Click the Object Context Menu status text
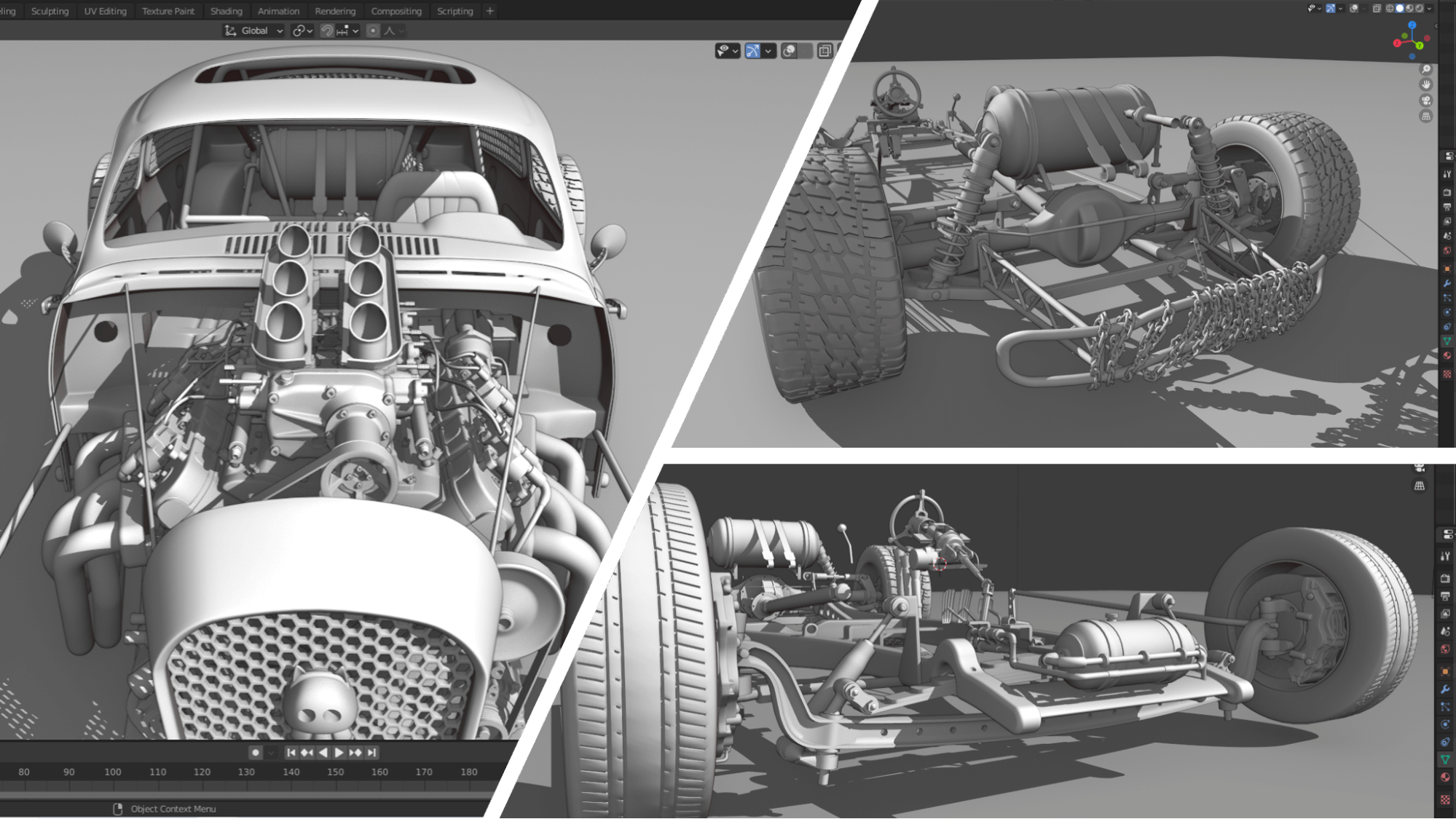Screen dimensions: 1456x819 (173, 809)
